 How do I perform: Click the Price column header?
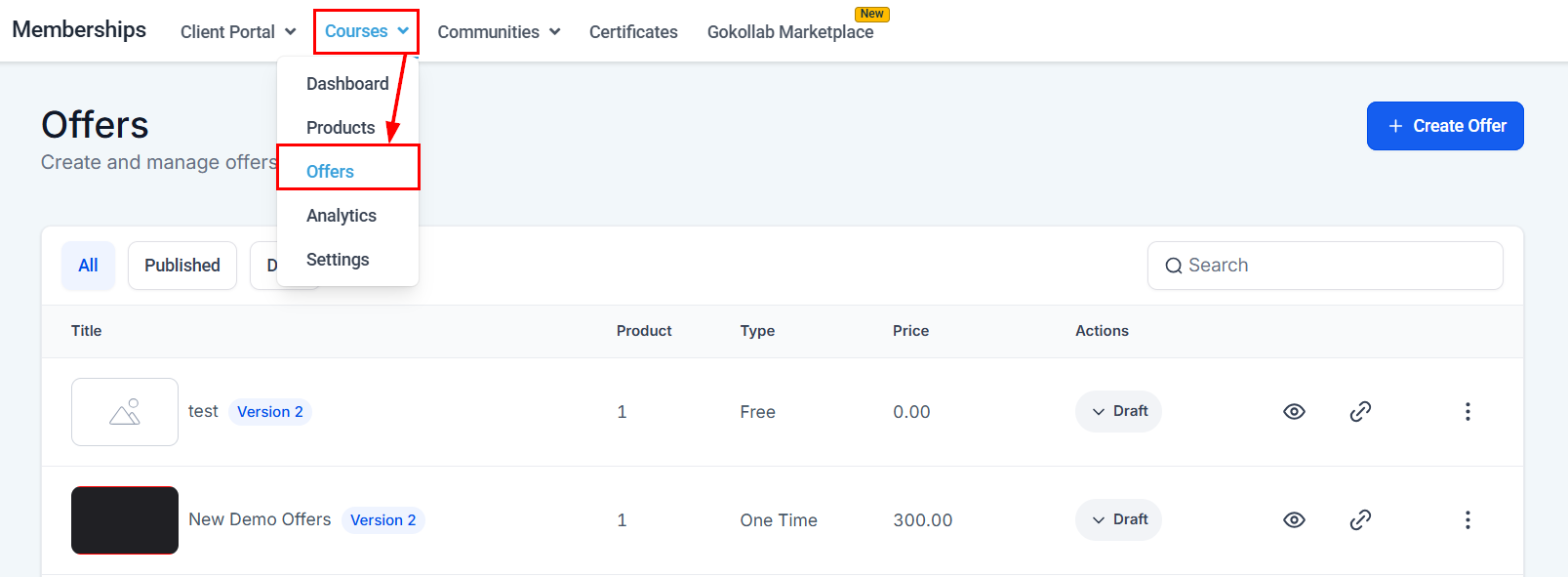910,331
